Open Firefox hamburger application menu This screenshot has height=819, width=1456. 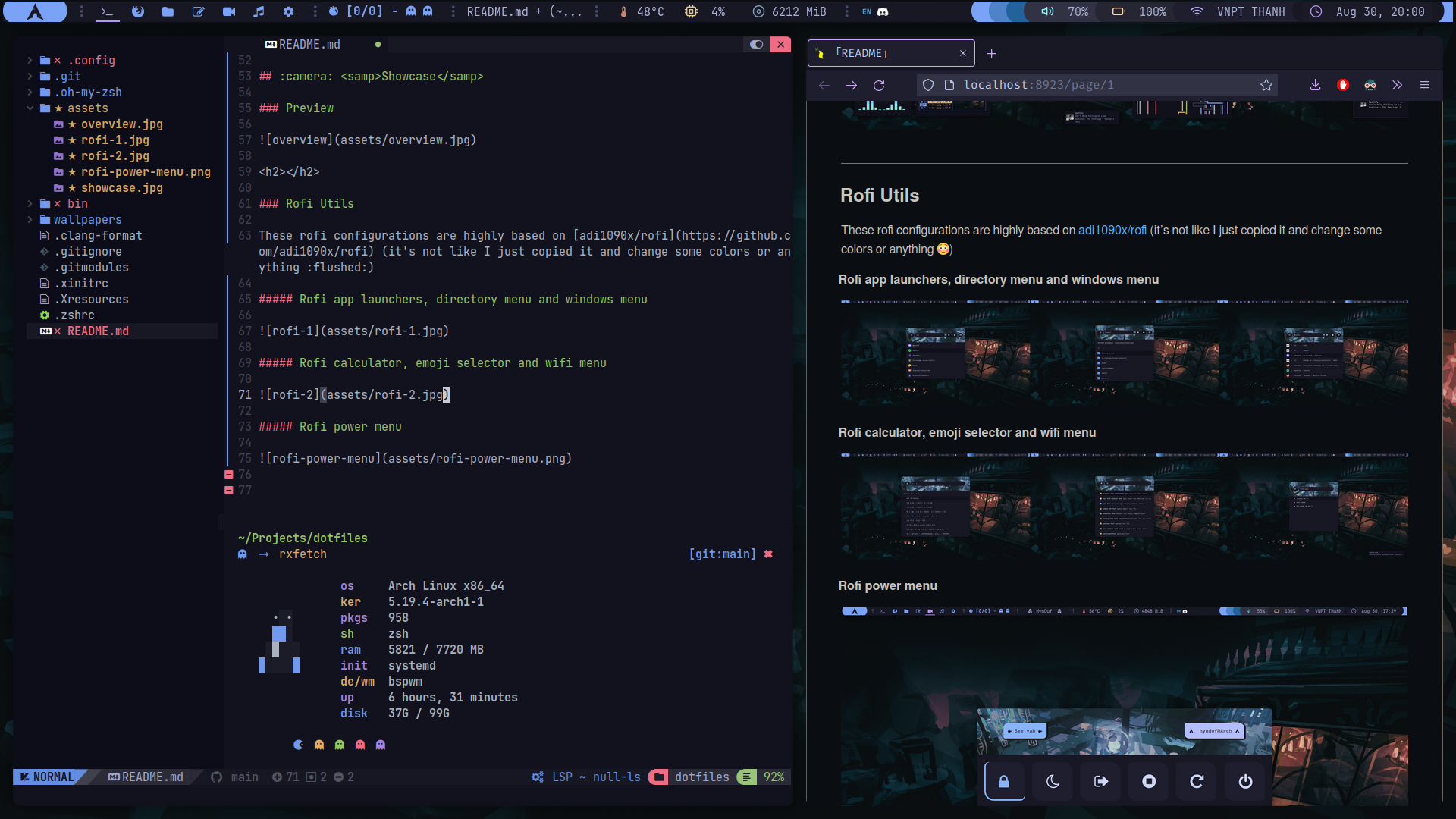click(x=1425, y=85)
